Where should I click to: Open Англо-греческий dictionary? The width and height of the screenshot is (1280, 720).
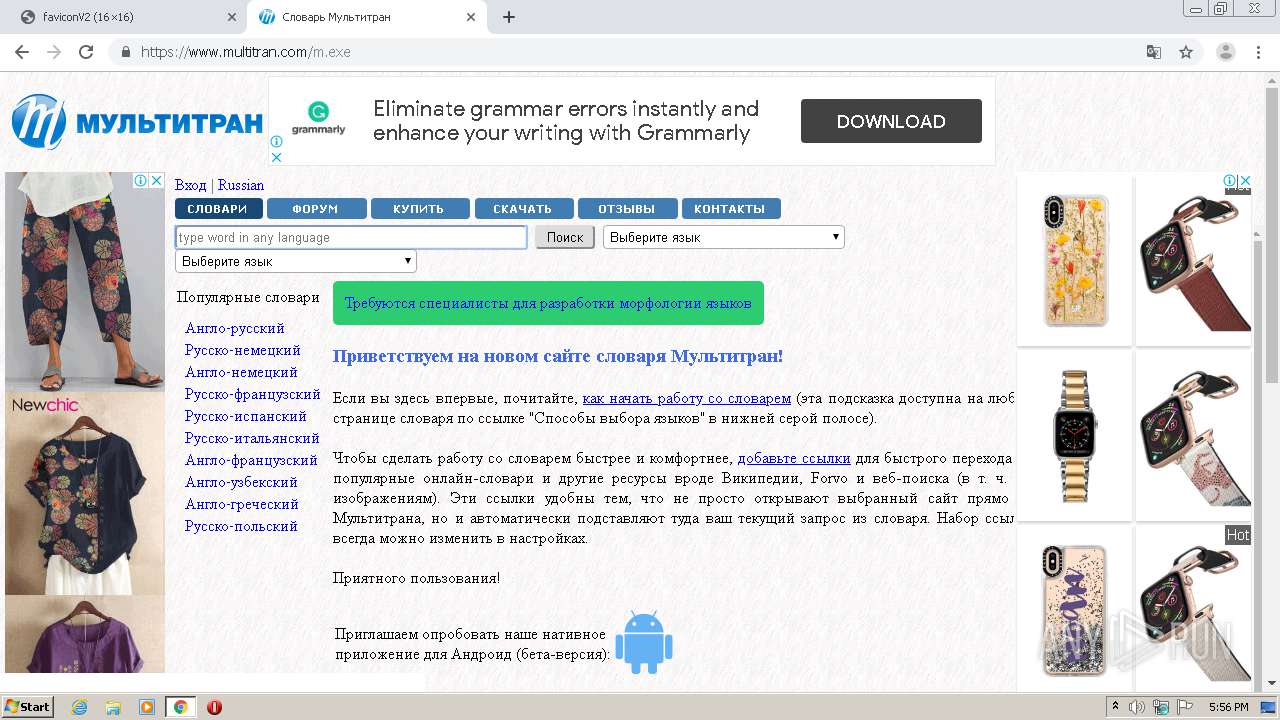click(x=242, y=504)
